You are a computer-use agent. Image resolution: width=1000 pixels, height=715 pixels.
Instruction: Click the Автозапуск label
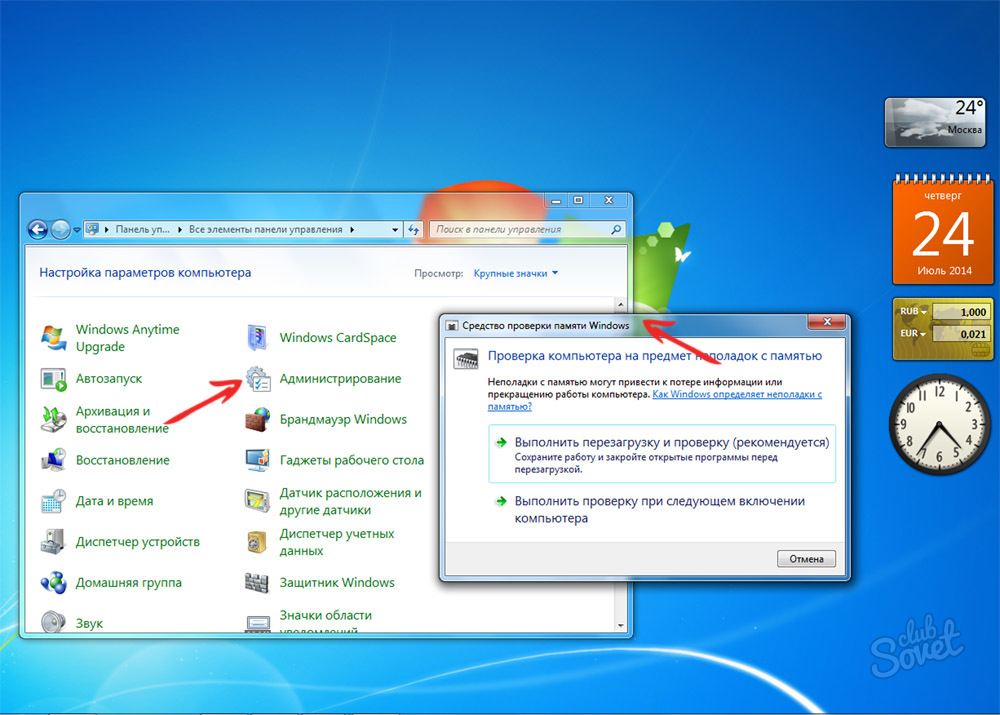(109, 379)
